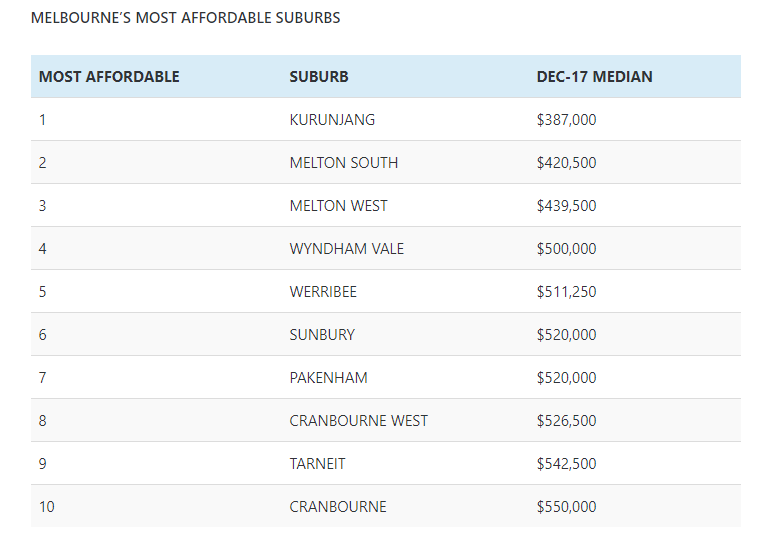This screenshot has height=545, width=758.
Task: Click the Melton West suburb name
Action: tap(338, 206)
